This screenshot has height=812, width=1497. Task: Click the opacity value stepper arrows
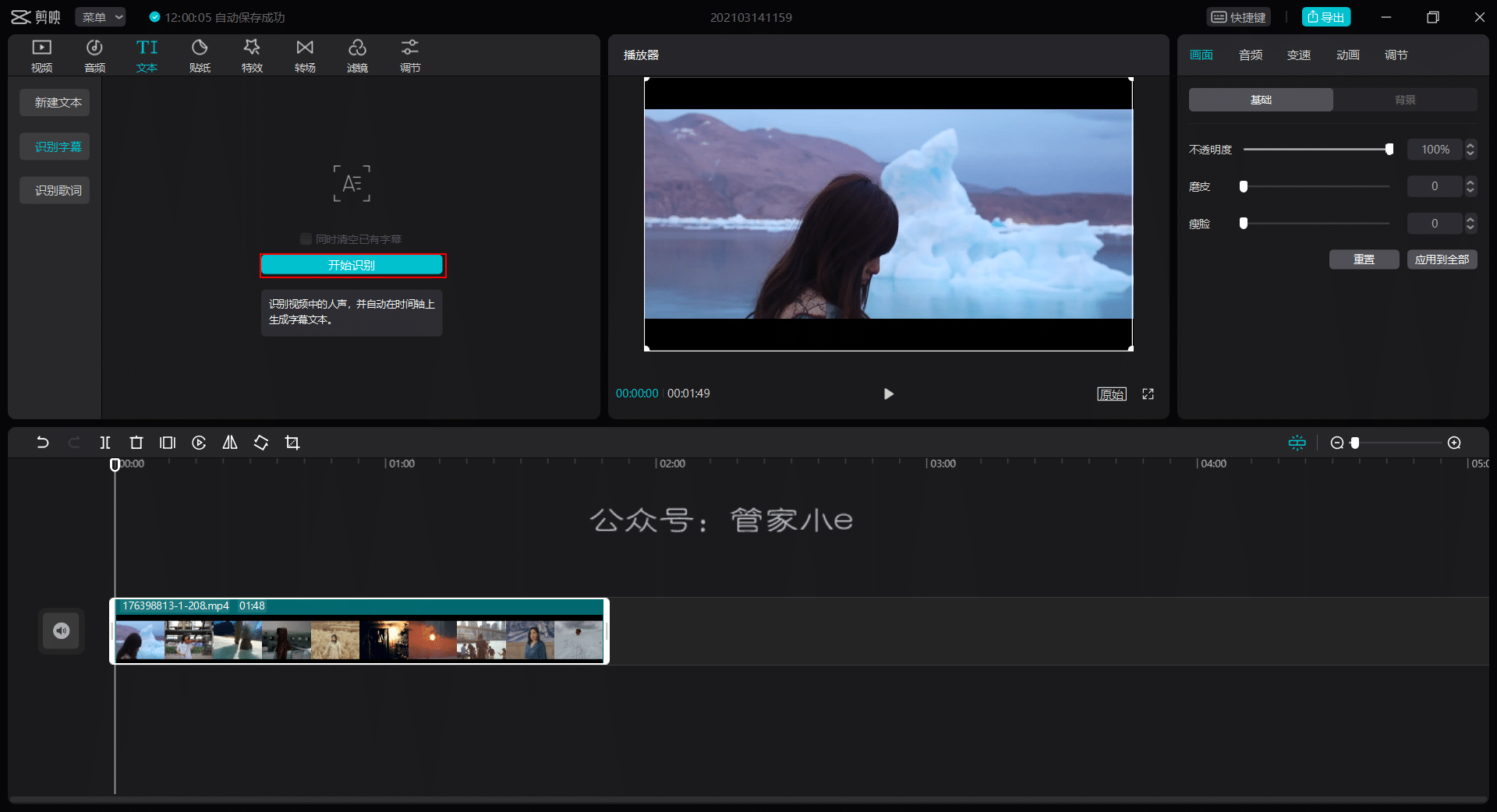[x=1470, y=149]
